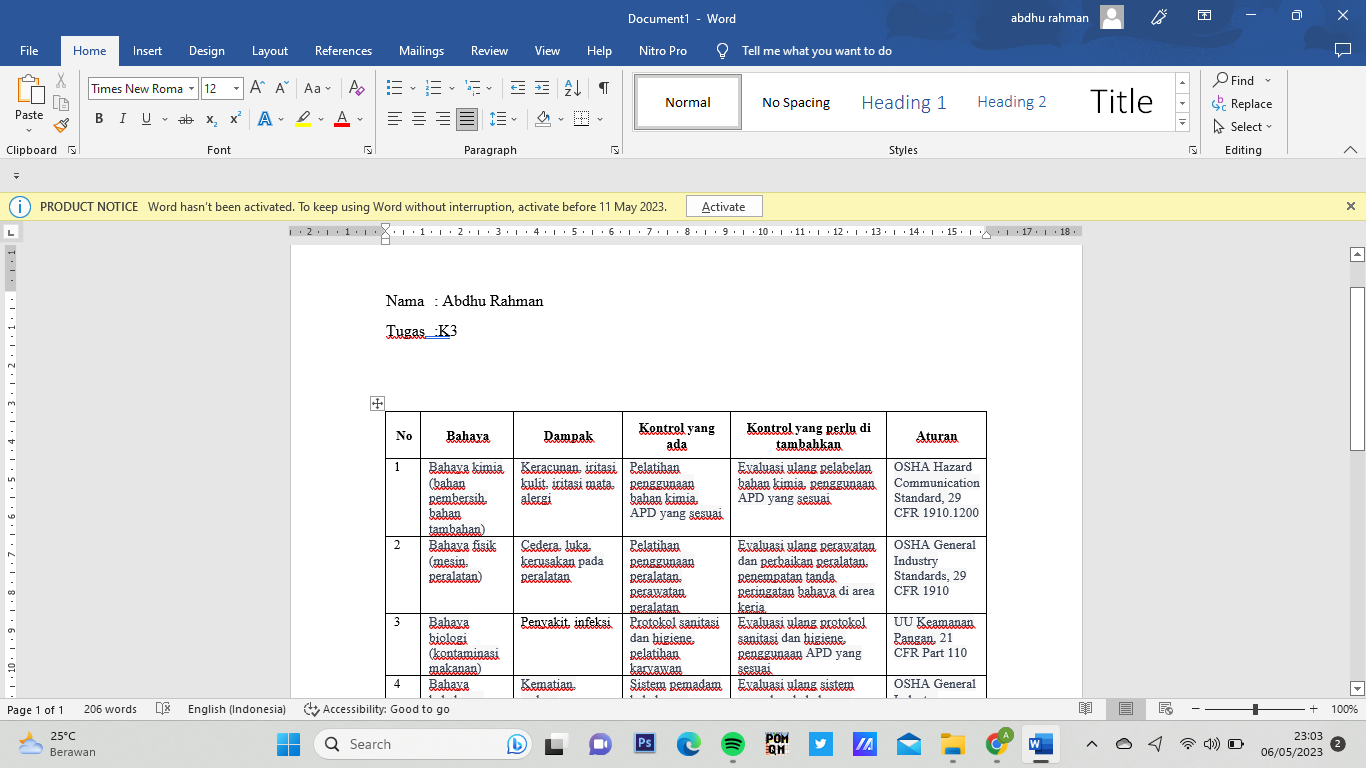Click the Activate button
The height and width of the screenshot is (768, 1366).
click(x=724, y=206)
